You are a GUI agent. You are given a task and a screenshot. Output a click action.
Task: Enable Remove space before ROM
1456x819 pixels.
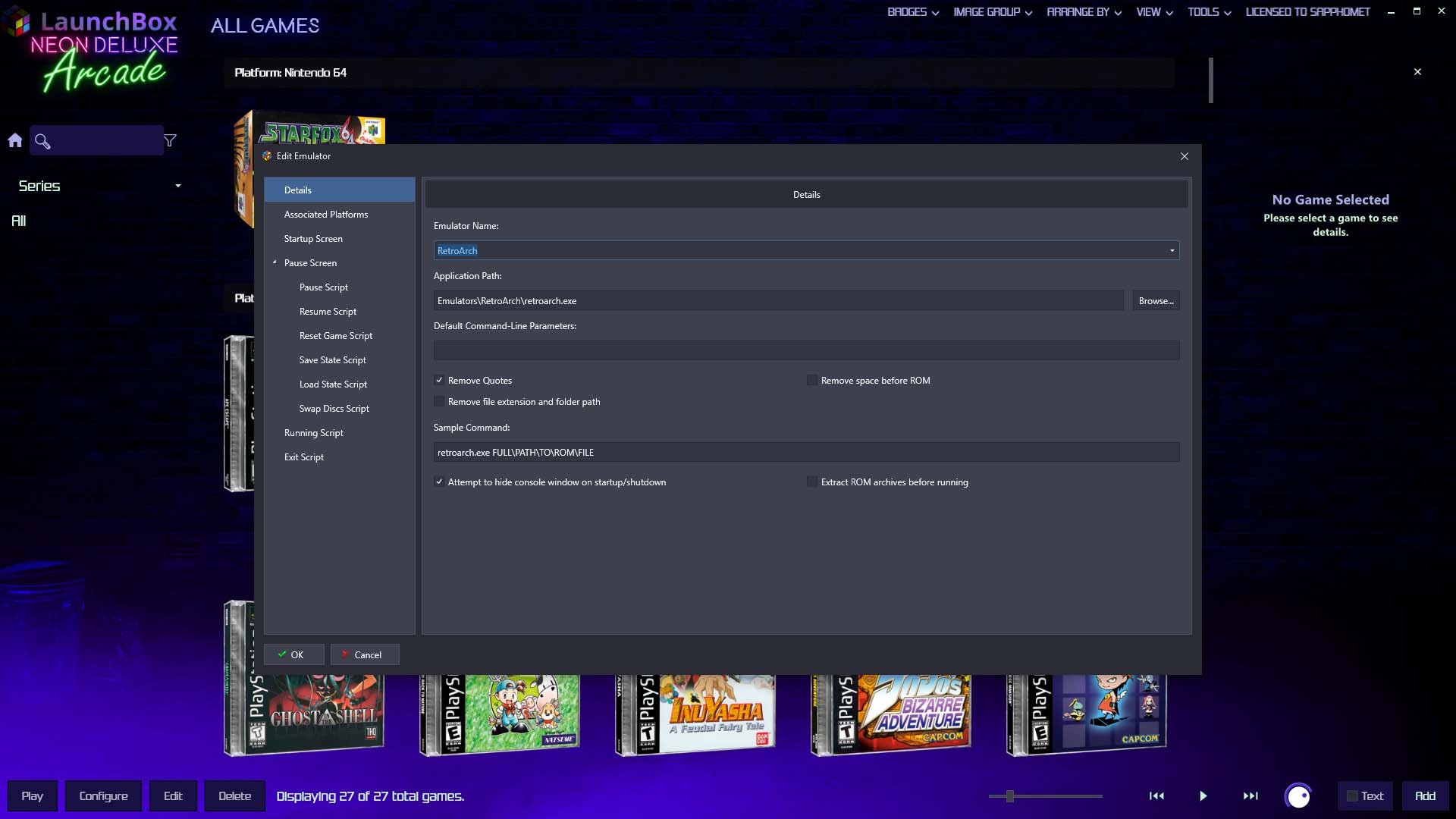click(x=812, y=380)
